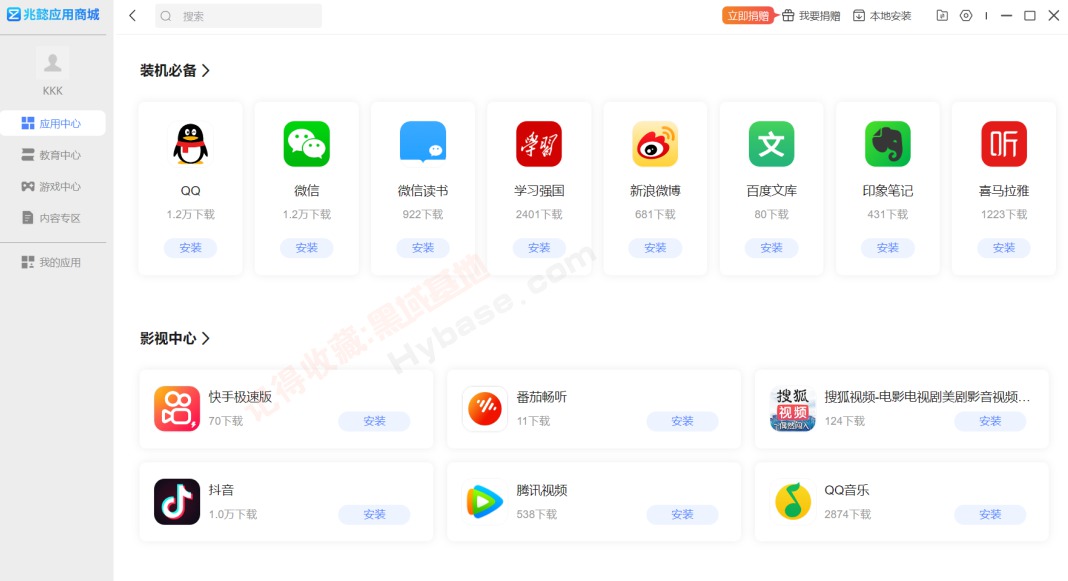Click the 腾讯视频 title text
1068x581 pixels.
tap(541, 490)
